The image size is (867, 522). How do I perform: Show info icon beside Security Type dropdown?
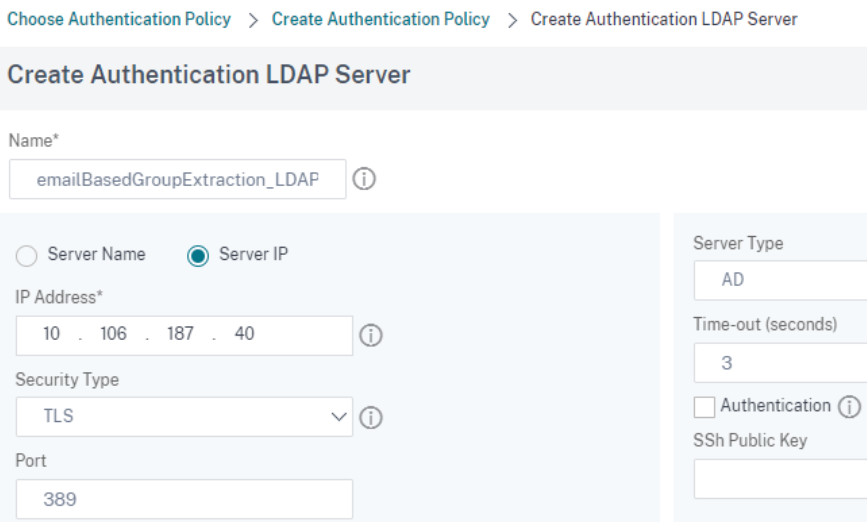pyautogui.click(x=371, y=417)
